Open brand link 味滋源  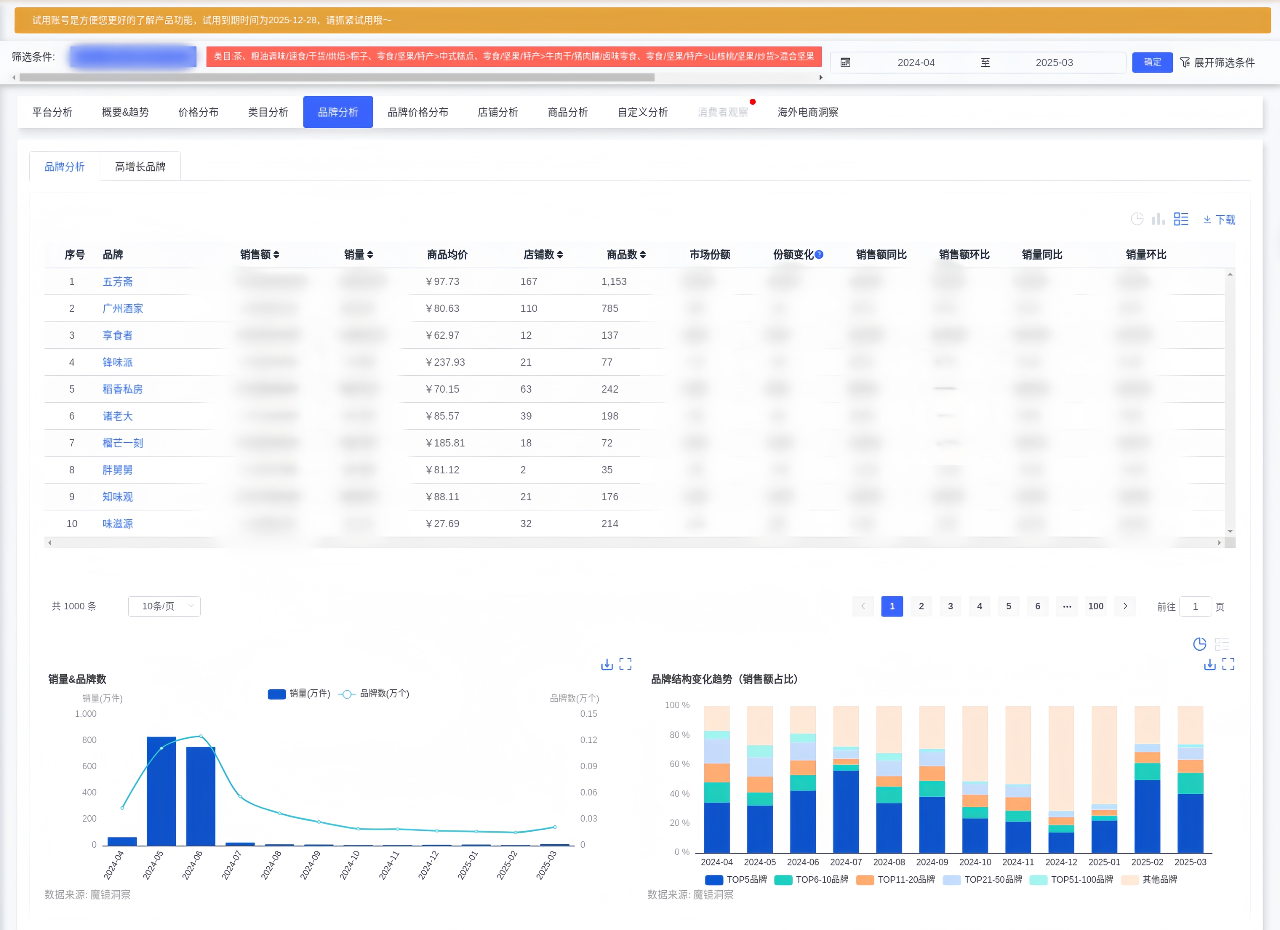pos(117,524)
